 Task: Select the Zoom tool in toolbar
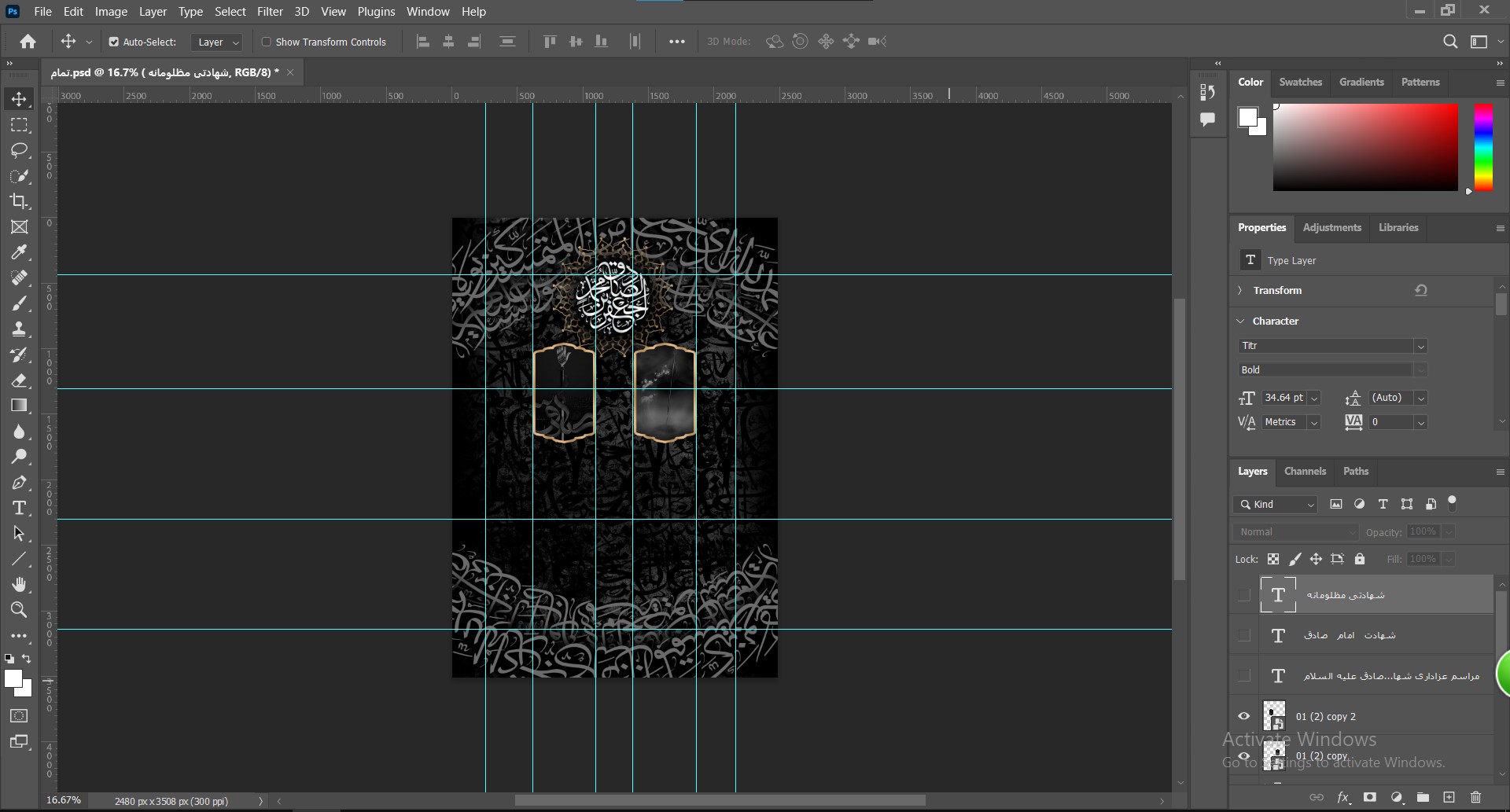[20, 609]
